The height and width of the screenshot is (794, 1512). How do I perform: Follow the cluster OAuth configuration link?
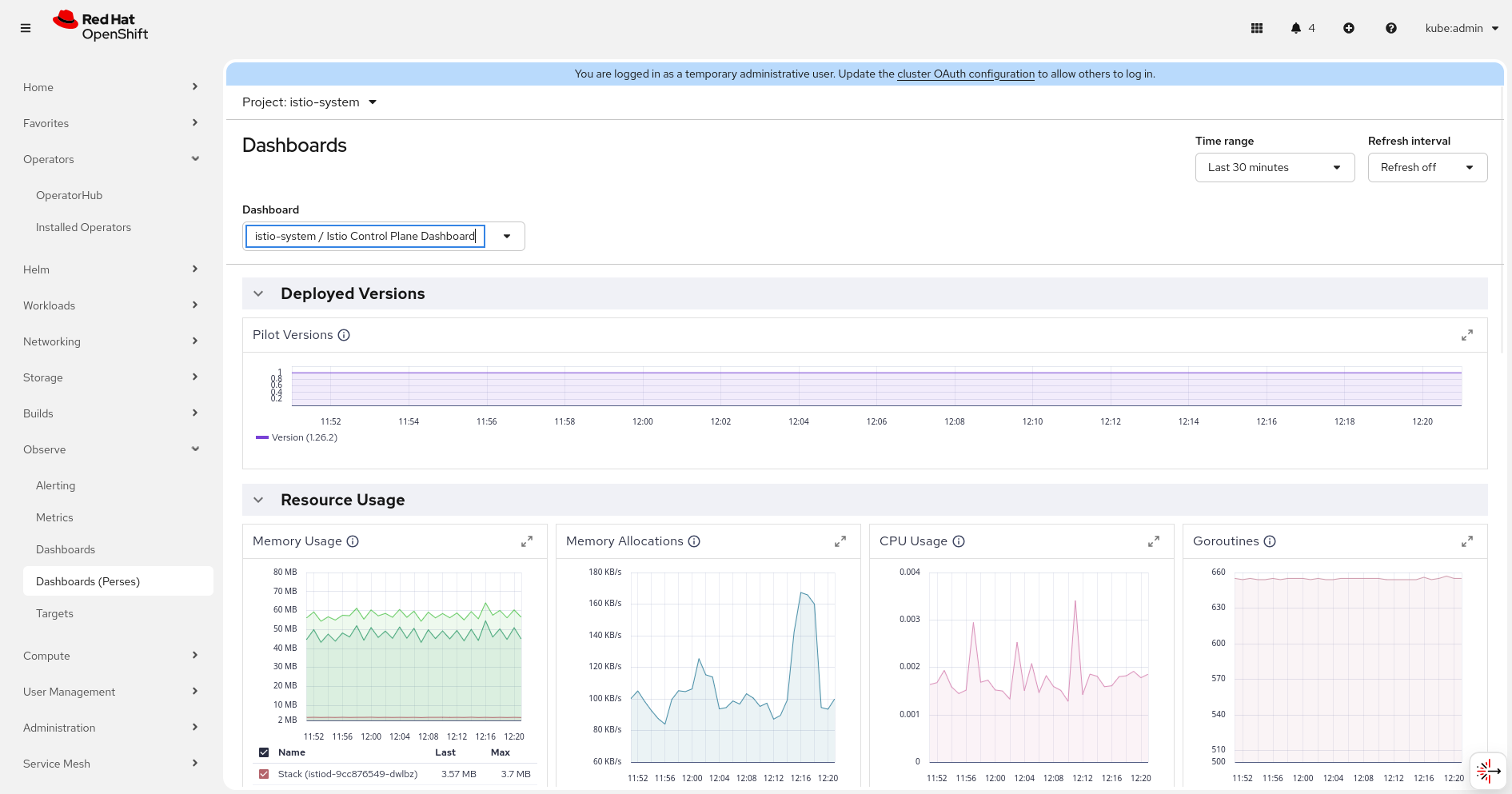coord(966,74)
